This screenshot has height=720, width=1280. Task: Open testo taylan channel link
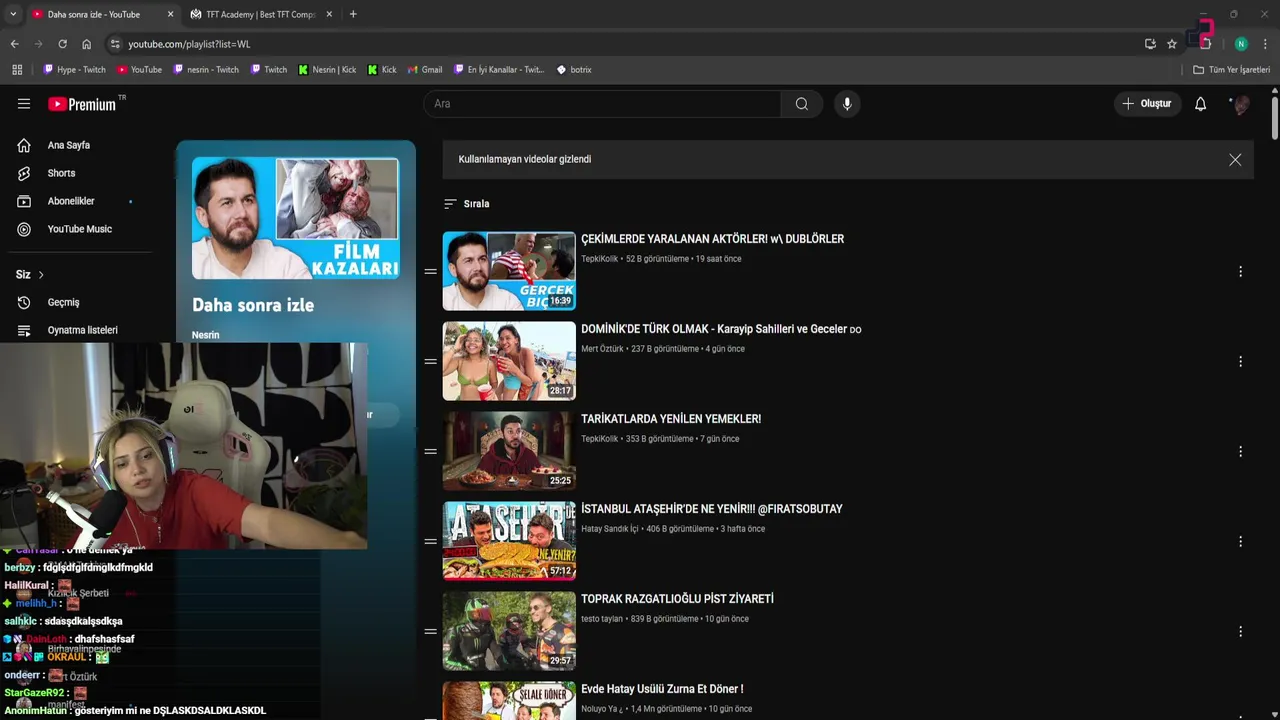[602, 619]
